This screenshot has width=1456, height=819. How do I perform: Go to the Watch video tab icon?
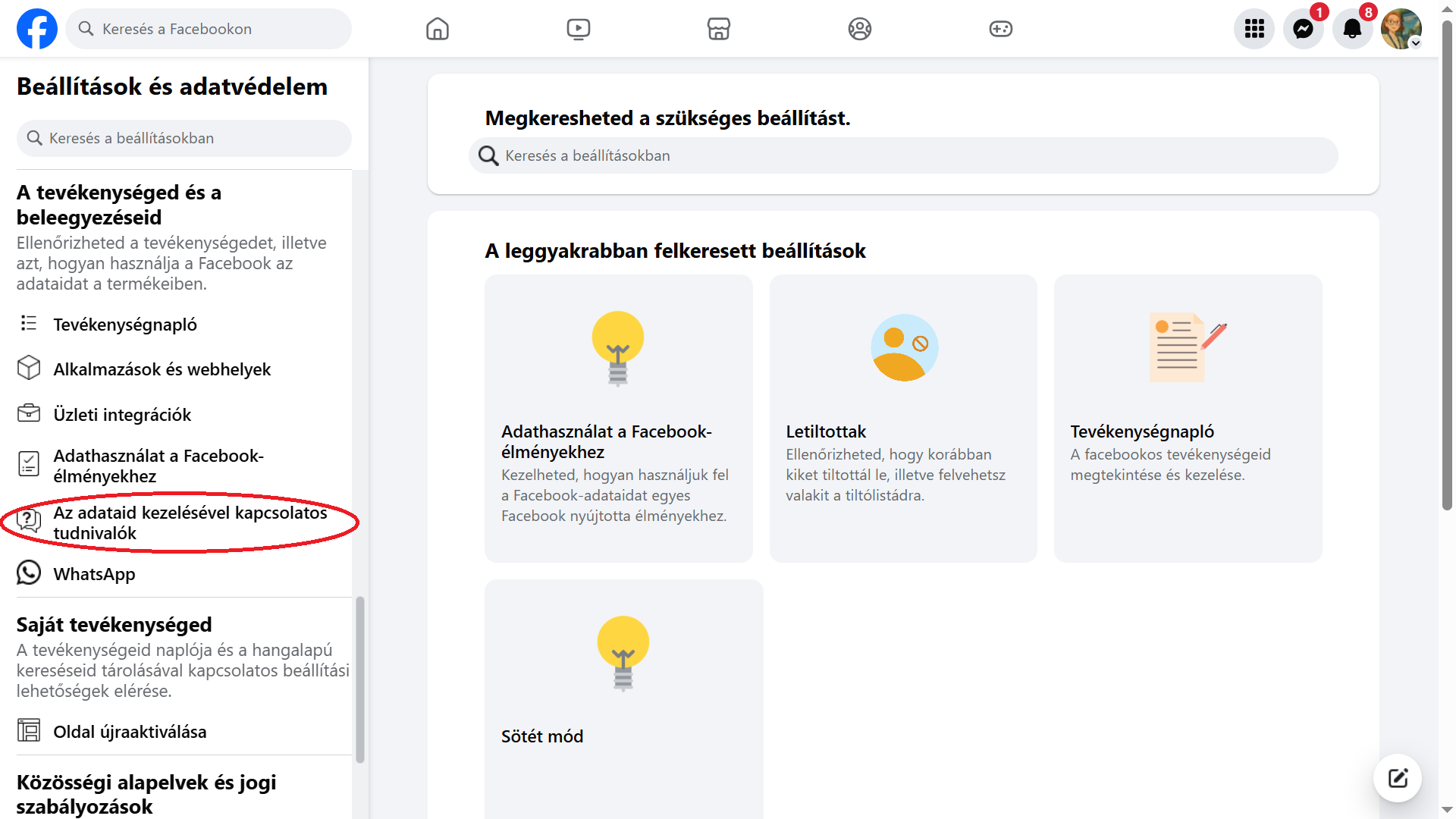pyautogui.click(x=579, y=29)
